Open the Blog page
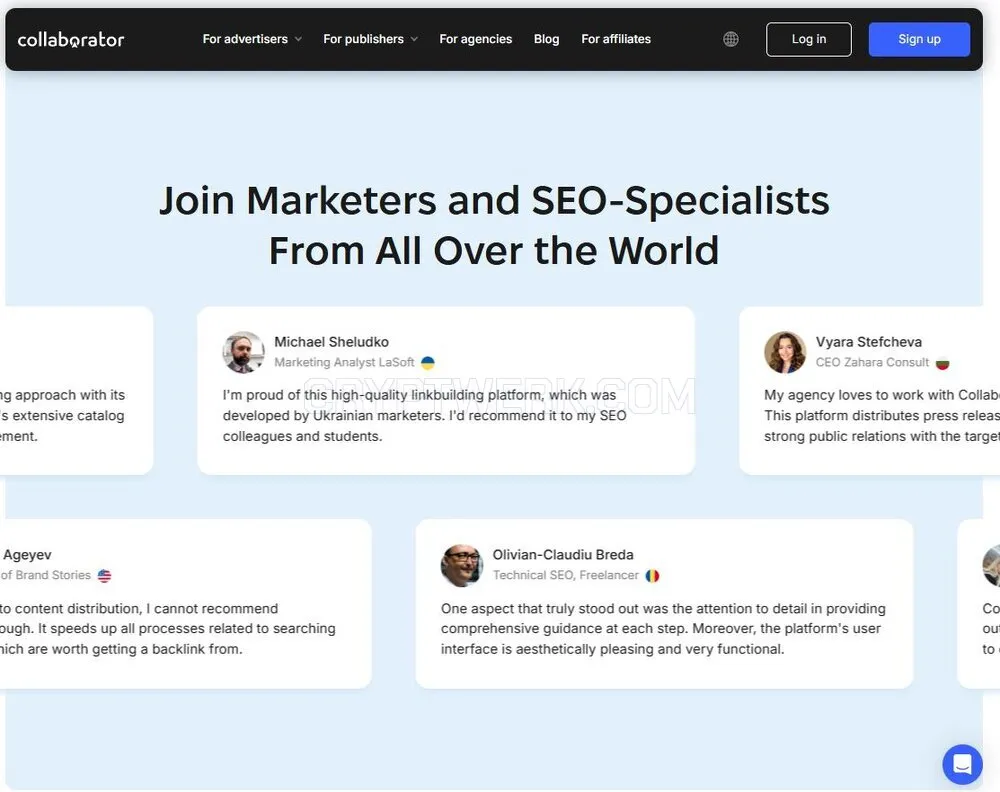The image size is (1000, 792). [547, 40]
